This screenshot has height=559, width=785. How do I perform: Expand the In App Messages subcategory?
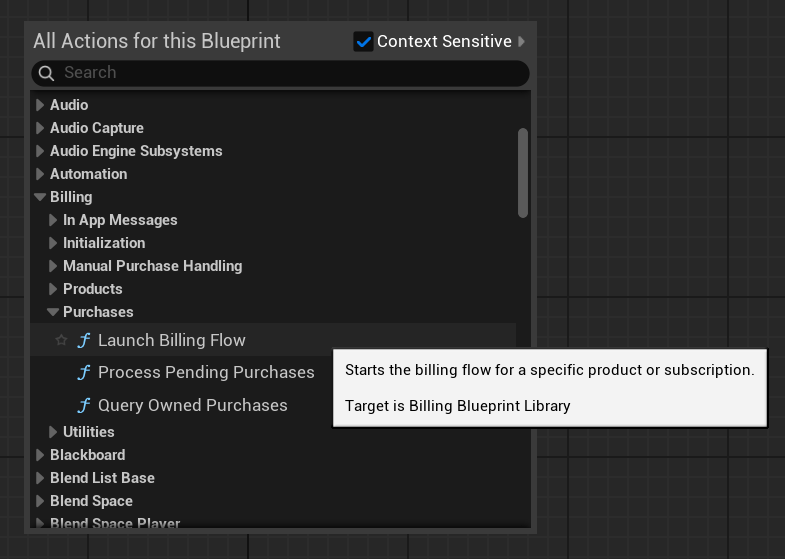(x=53, y=220)
